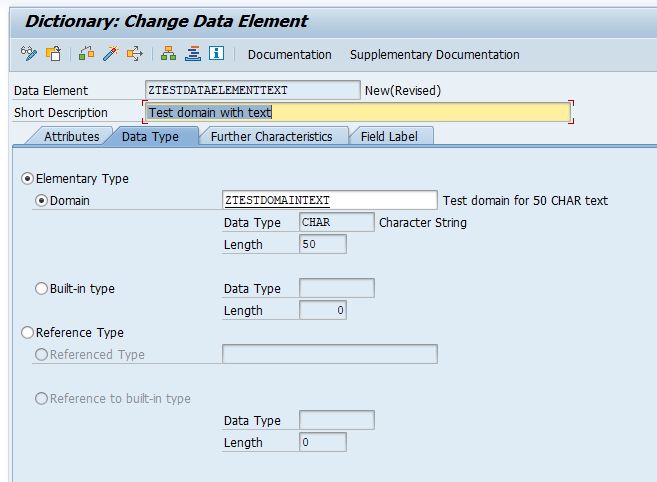Open the Documentation button
This screenshot has height=482, width=657.
290,54
